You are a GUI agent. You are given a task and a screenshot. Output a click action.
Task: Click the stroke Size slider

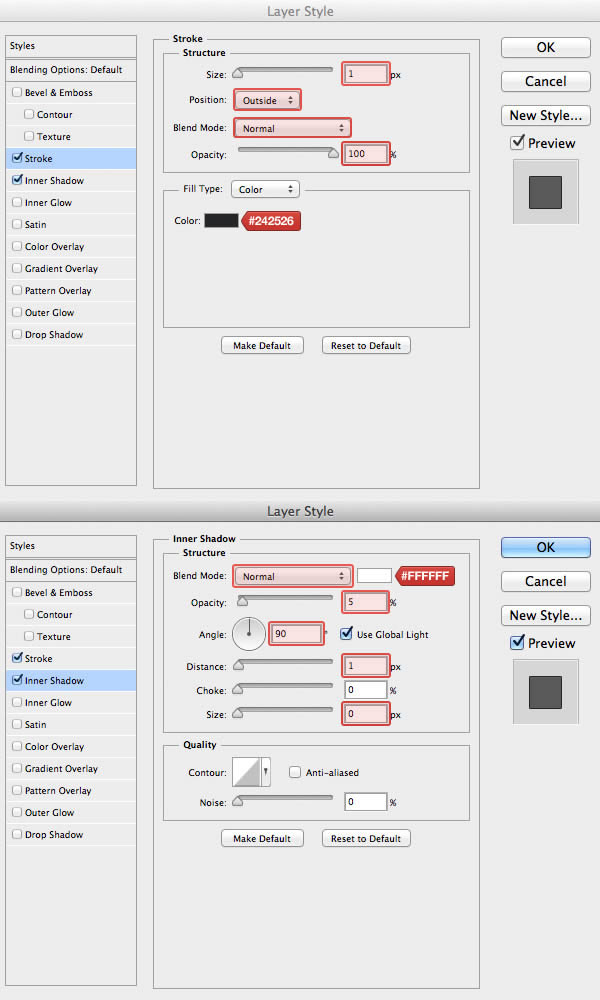tap(284, 71)
